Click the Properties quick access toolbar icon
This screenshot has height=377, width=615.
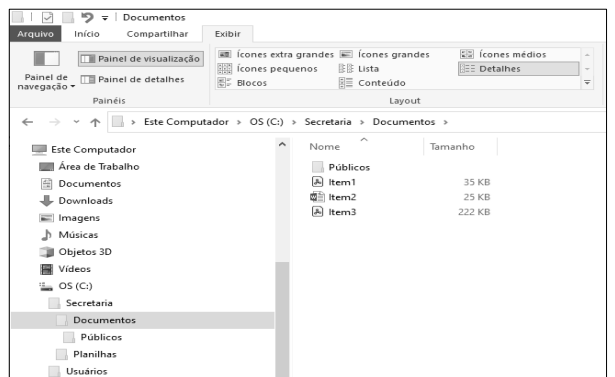pos(47,17)
